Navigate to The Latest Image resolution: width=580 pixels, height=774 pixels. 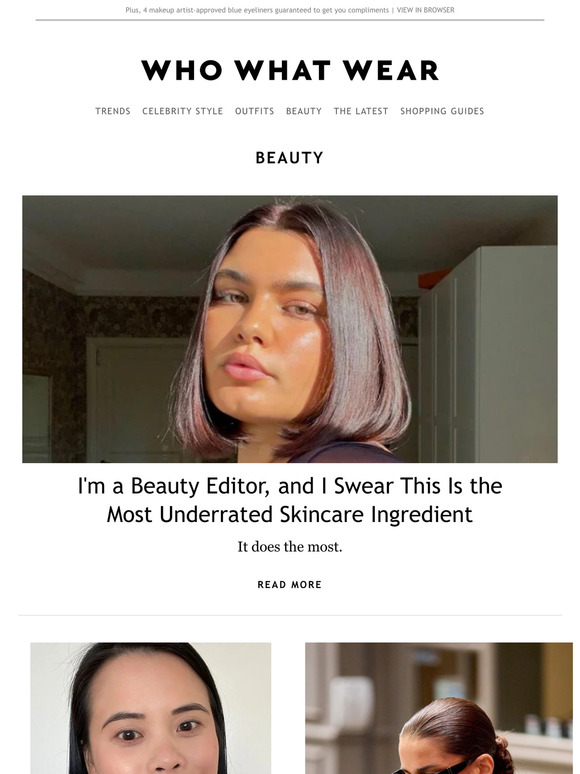[361, 111]
